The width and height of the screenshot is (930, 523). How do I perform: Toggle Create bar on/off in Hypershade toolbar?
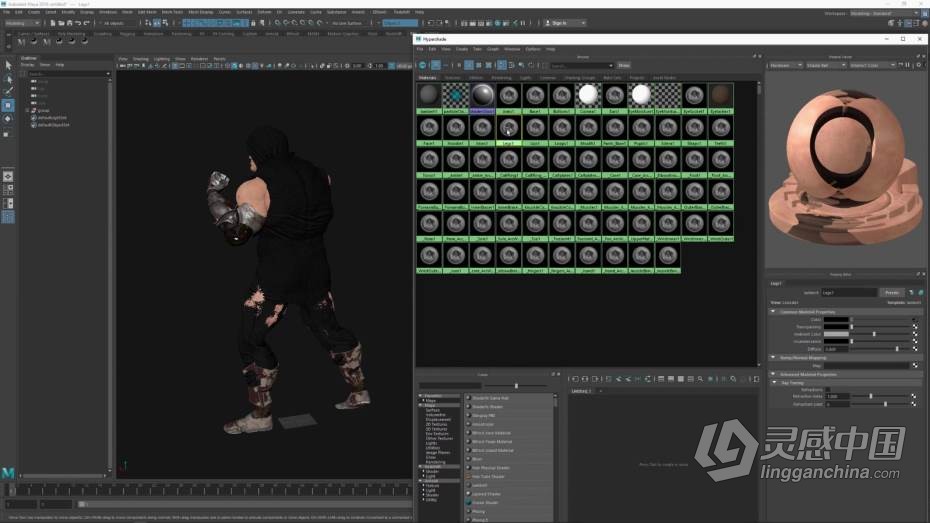click(x=422, y=65)
